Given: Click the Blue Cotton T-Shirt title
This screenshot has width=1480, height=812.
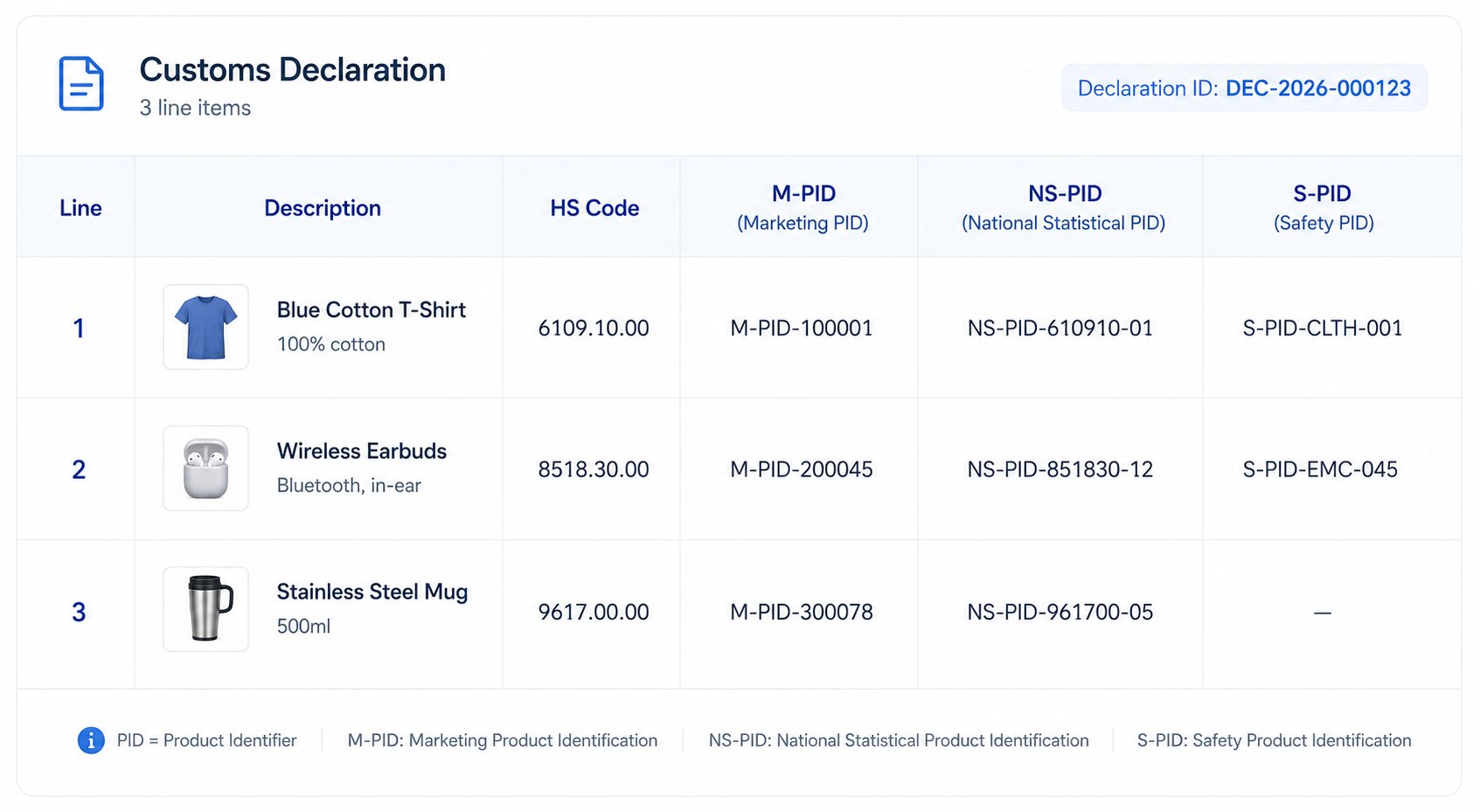Looking at the screenshot, I should (372, 310).
